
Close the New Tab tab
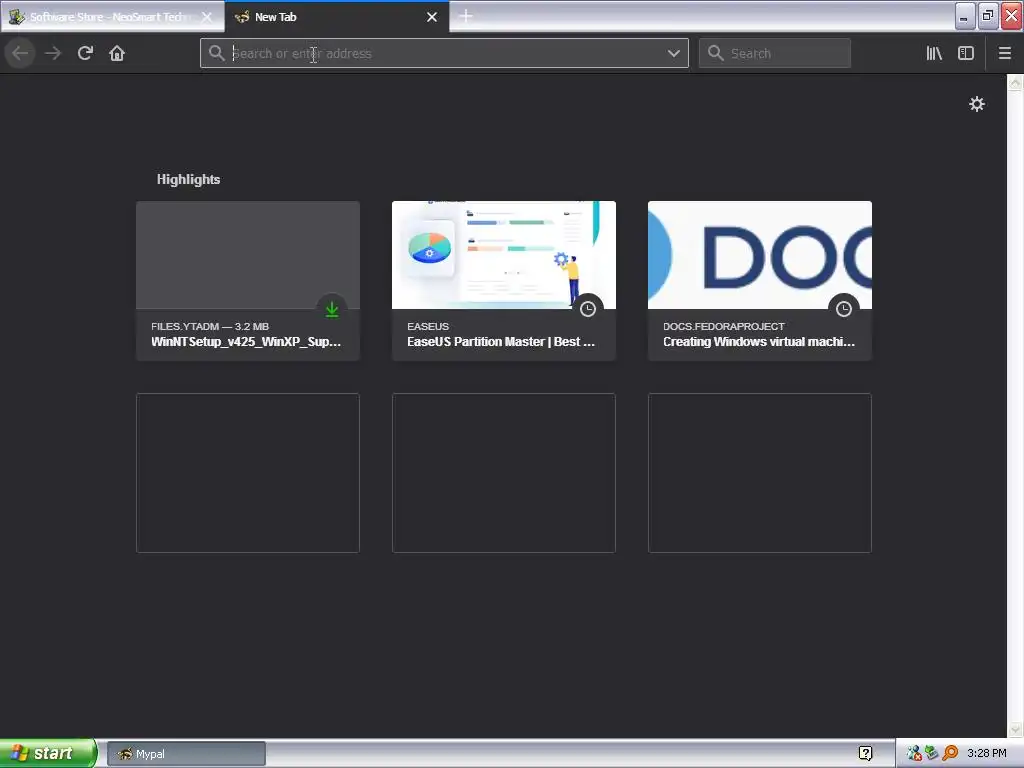[x=432, y=17]
